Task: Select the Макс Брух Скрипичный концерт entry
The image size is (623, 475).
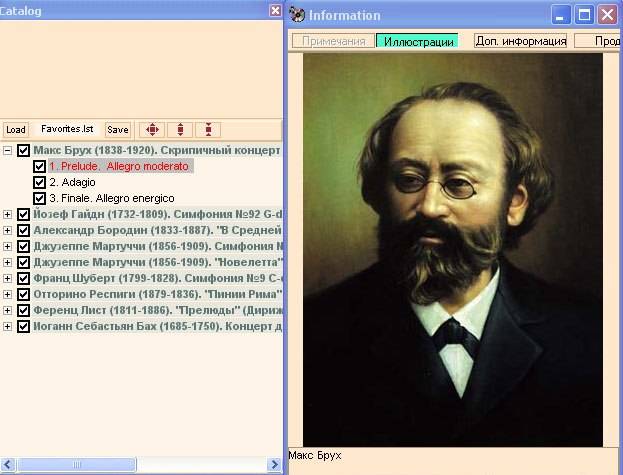Action: pos(157,151)
